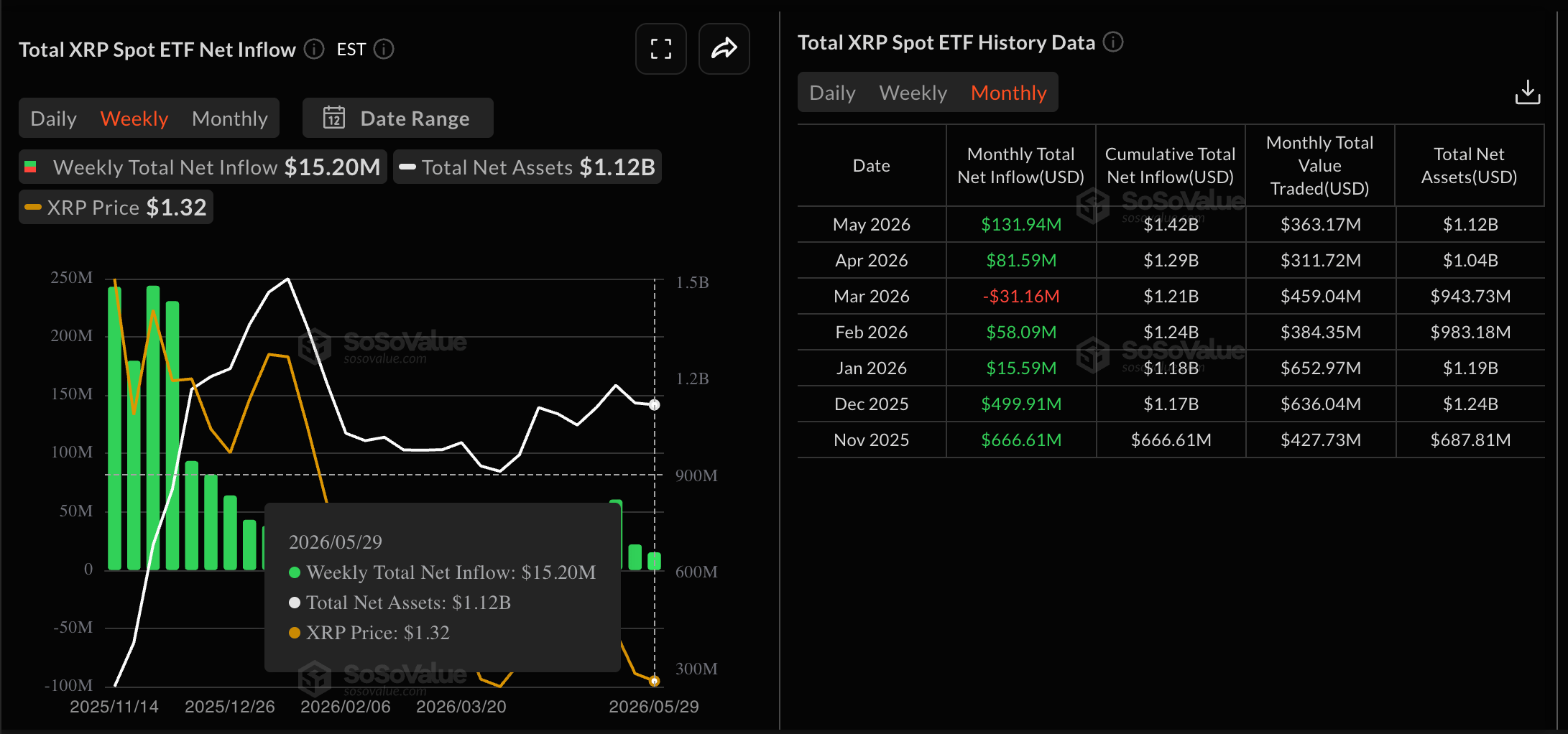Click the $81.59M inflow value

click(x=1021, y=260)
